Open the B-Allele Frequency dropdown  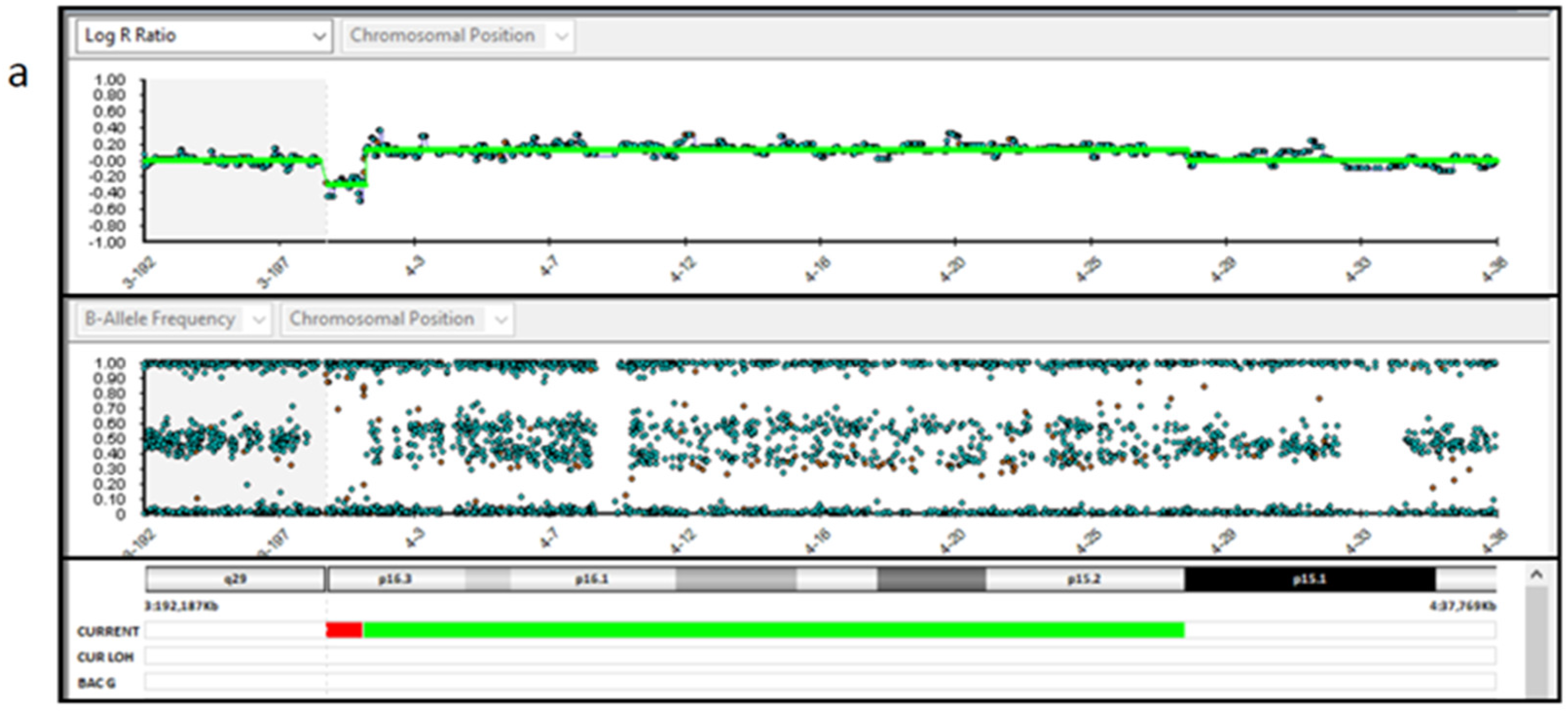coord(173,319)
